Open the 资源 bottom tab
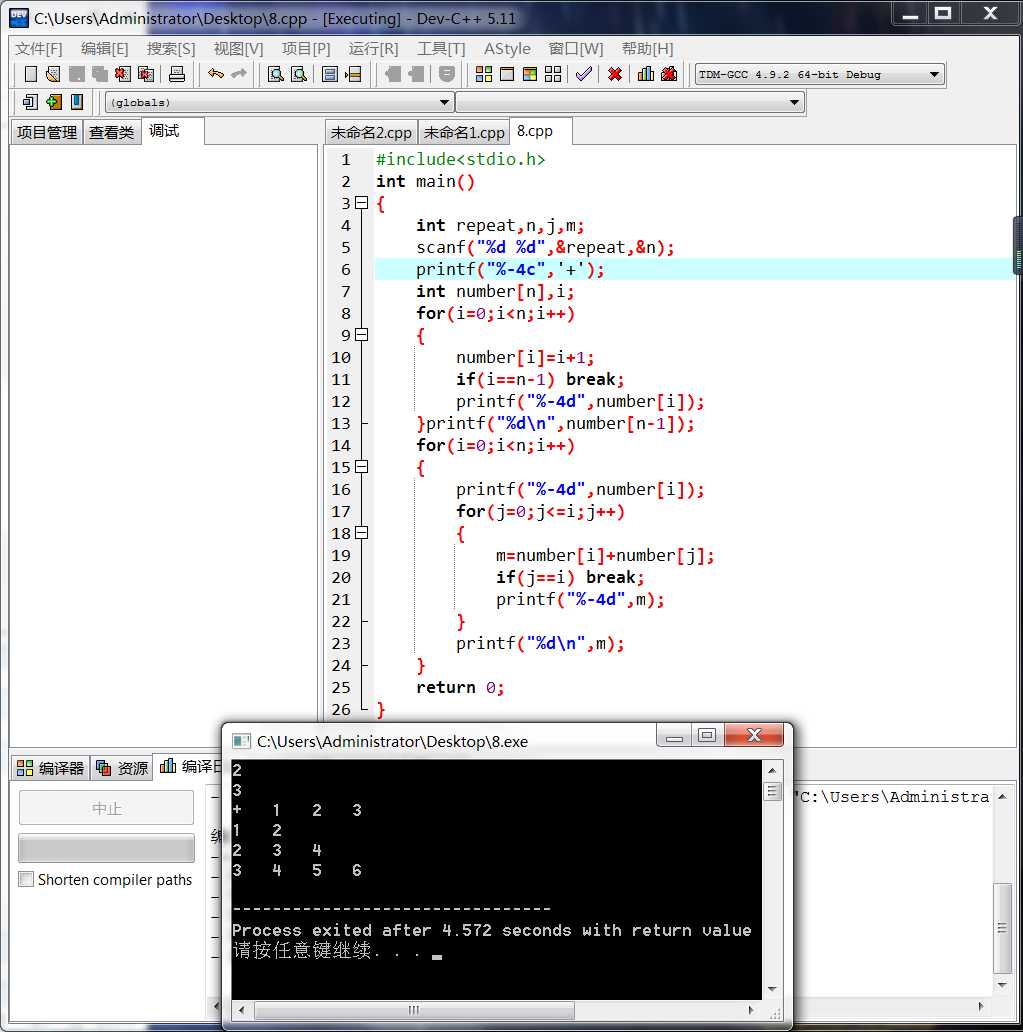Image resolution: width=1023 pixels, height=1032 pixels. point(122,767)
